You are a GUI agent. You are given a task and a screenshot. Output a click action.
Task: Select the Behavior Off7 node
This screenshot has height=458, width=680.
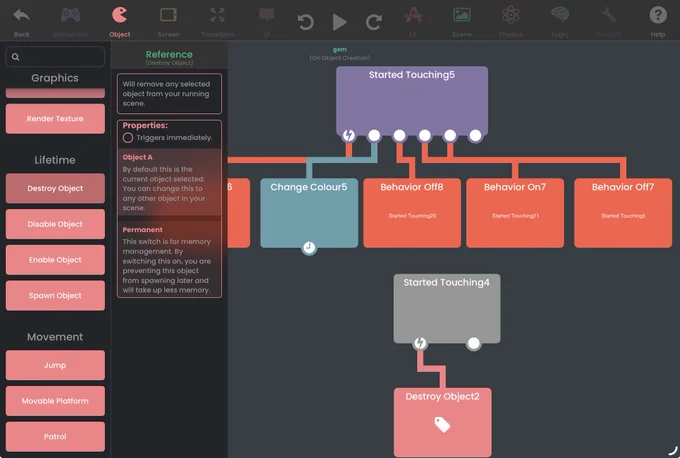click(x=623, y=213)
